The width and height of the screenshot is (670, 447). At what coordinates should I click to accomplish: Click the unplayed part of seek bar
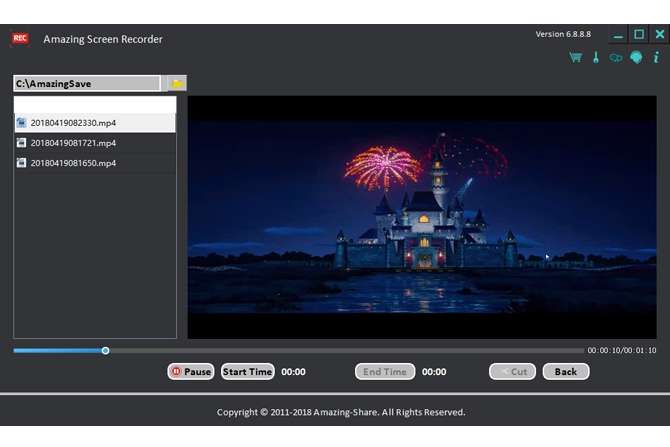pos(346,351)
